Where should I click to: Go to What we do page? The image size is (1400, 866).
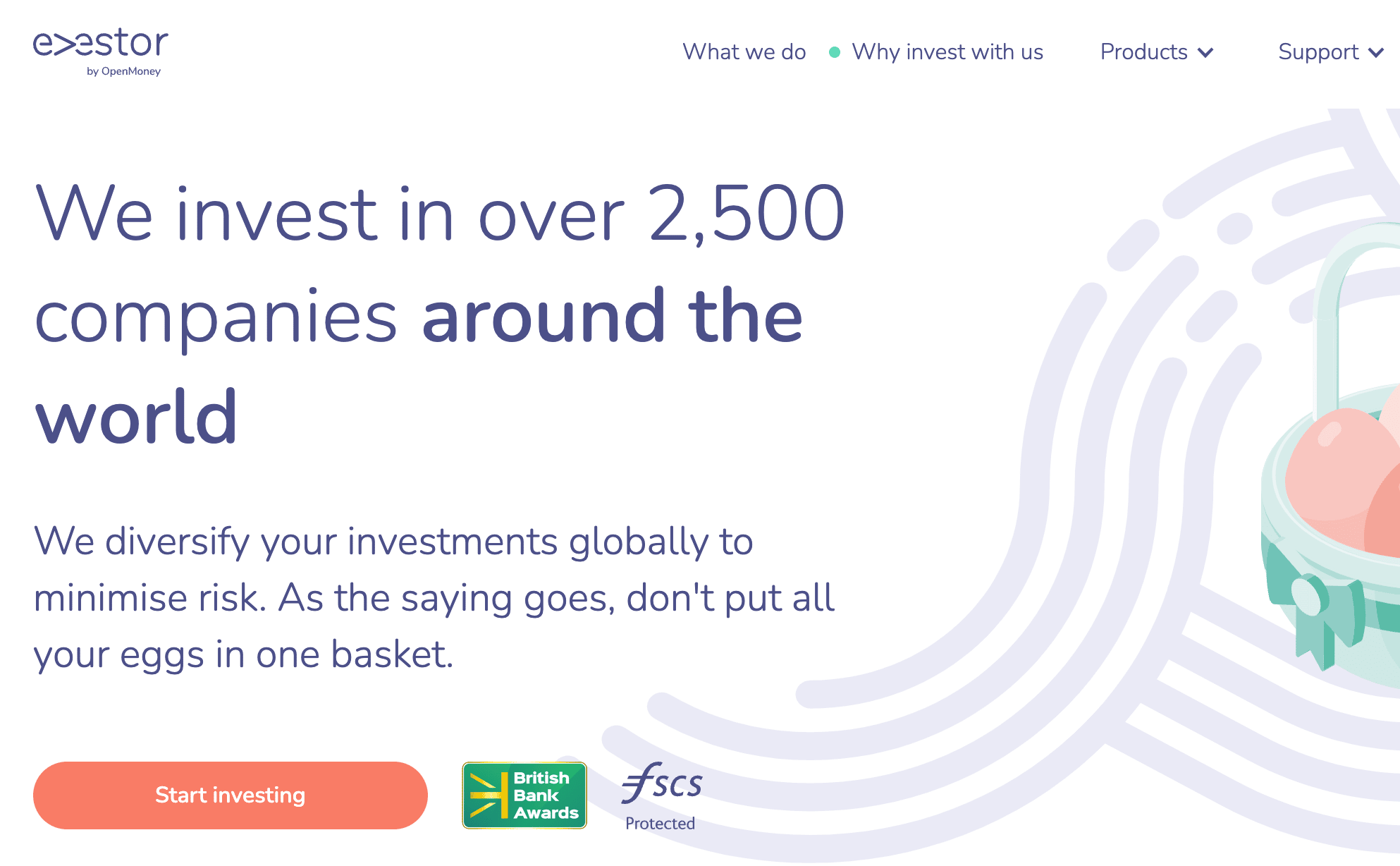744,52
